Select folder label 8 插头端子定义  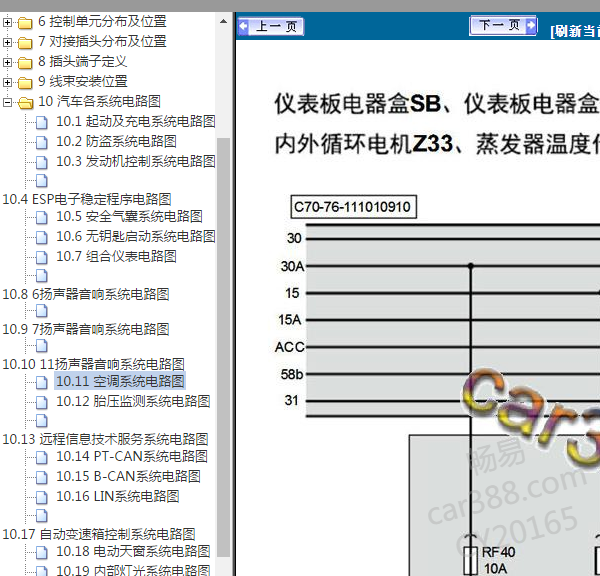pyautogui.click(x=83, y=61)
